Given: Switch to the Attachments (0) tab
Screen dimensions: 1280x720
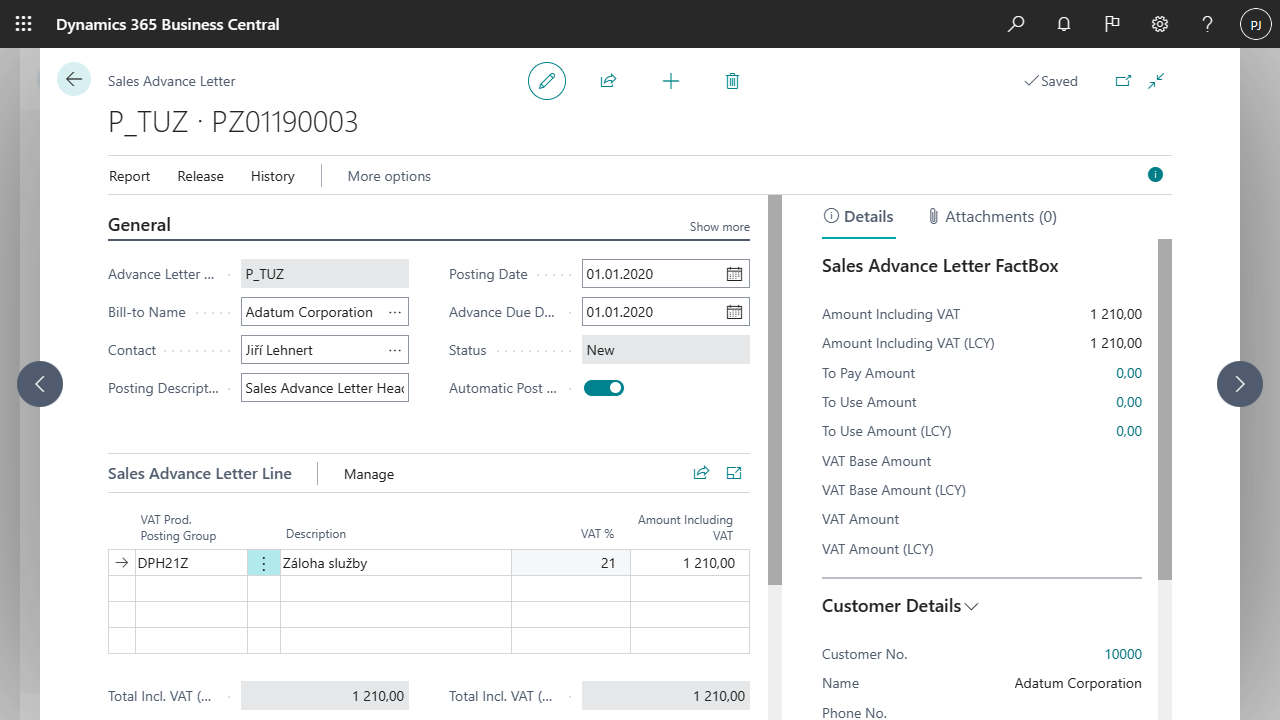Looking at the screenshot, I should pos(992,217).
